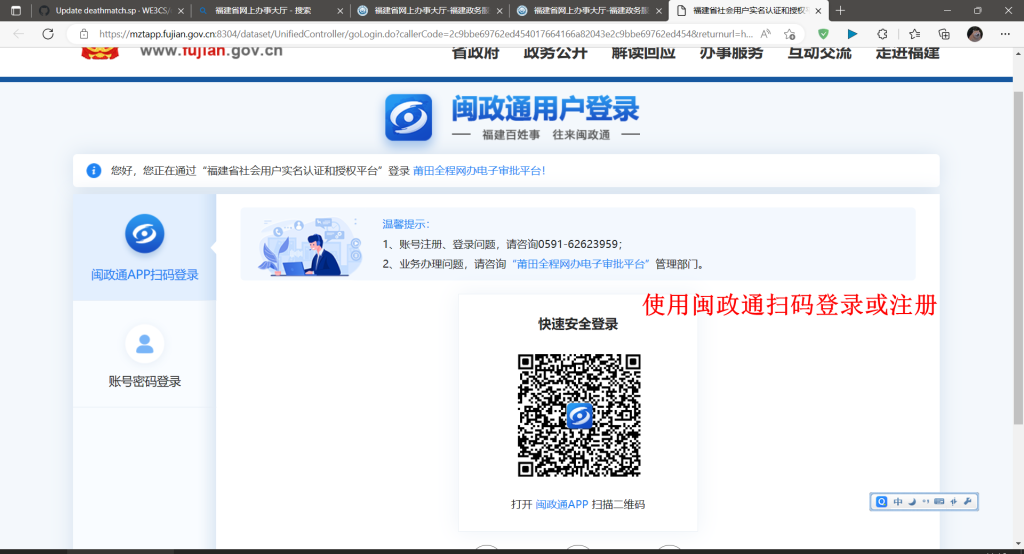Open the 省政府 navigation item
Viewport: 1024px width, 554px height.
475,52
